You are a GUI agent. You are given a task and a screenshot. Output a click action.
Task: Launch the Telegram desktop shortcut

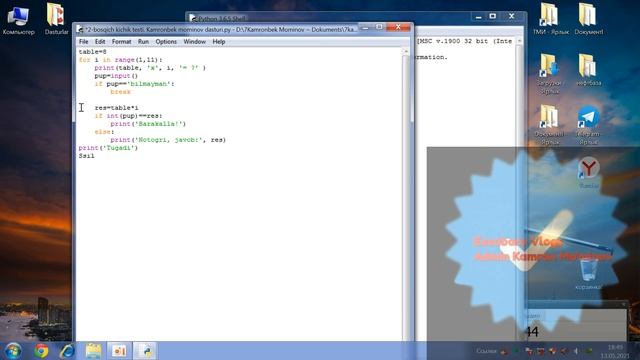588,124
